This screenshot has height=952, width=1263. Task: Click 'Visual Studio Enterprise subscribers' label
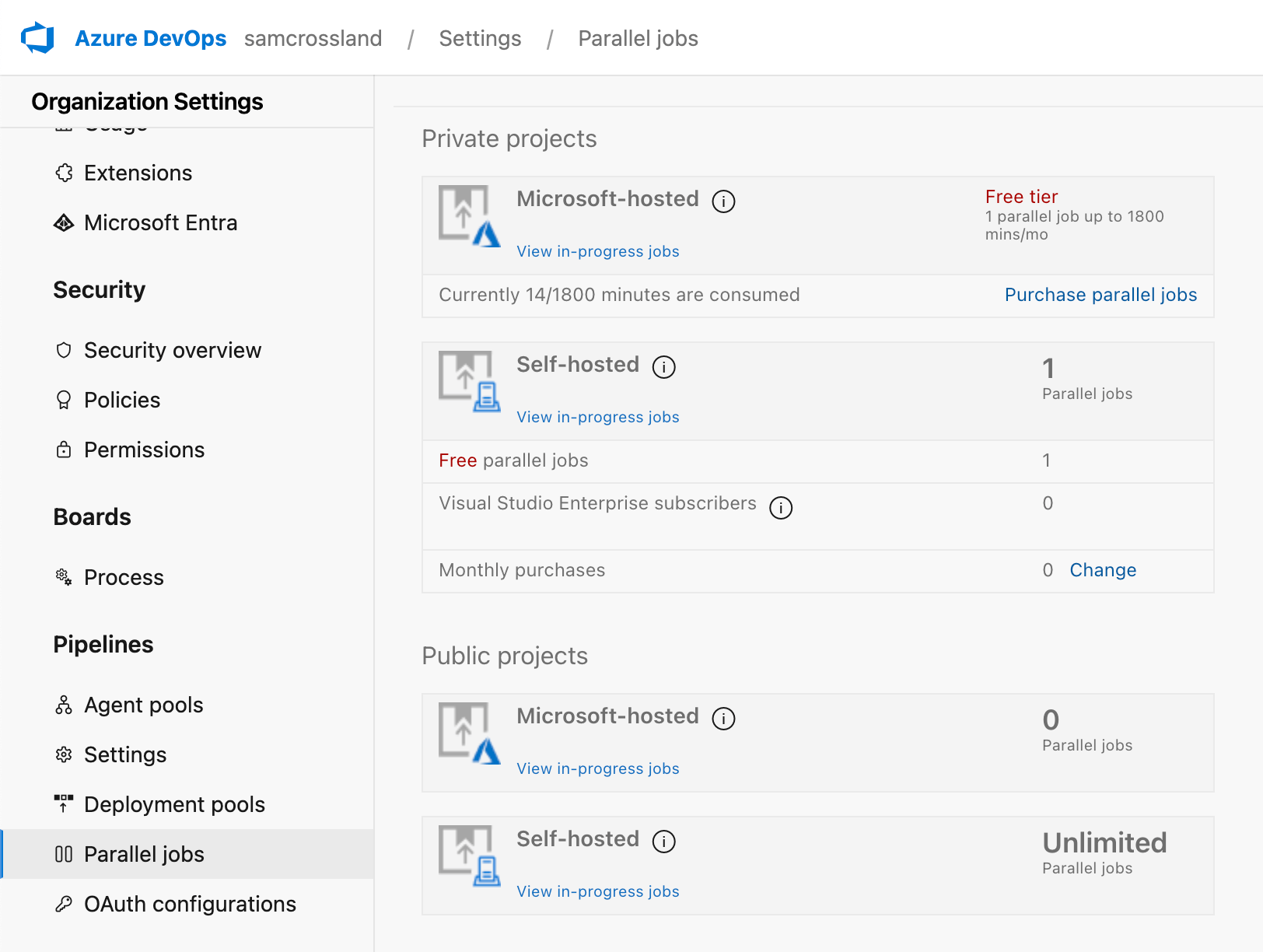tap(597, 503)
